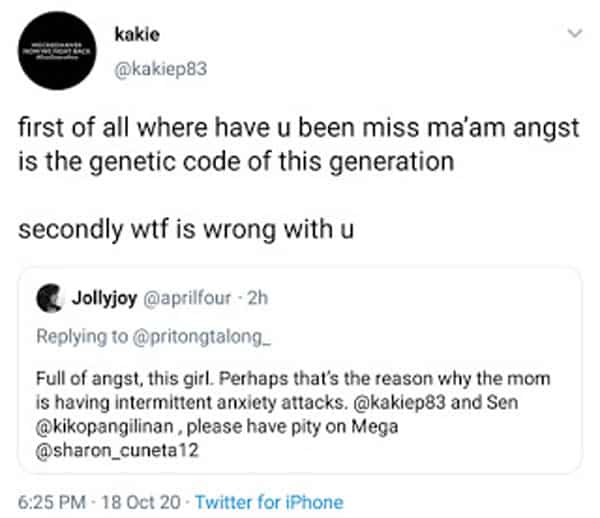Click the display name kakie
This screenshot has height=518, width=600.
pos(137,35)
